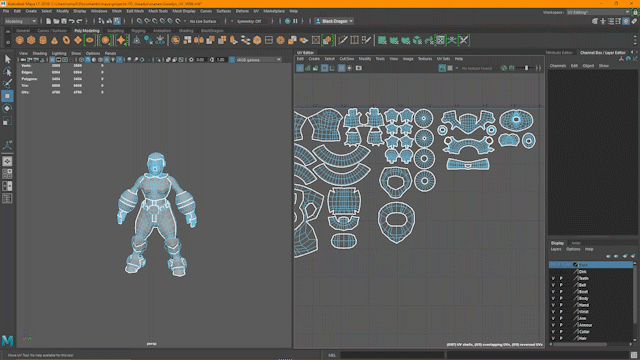Open the Workspace UV Editing dropdown
This screenshot has height=360, width=640.
tap(598, 13)
